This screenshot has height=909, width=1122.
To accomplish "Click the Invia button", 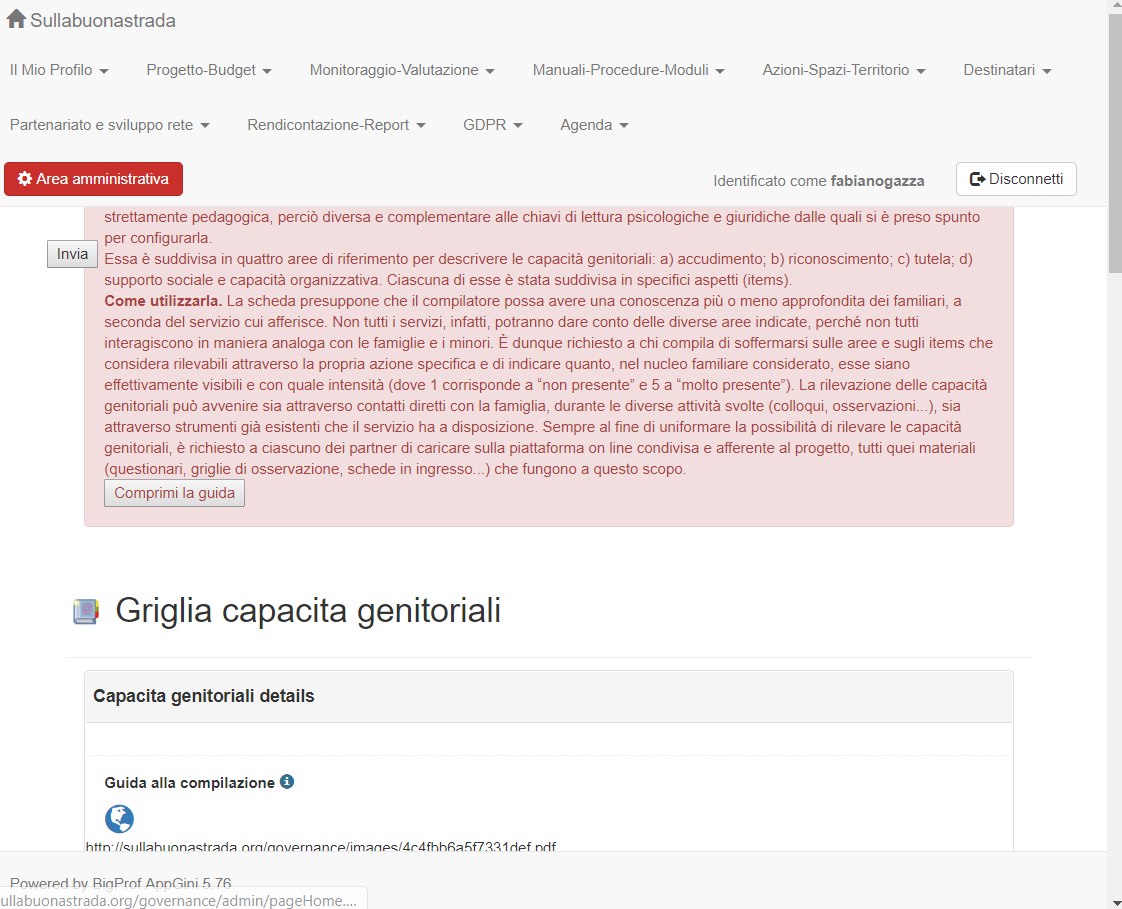I will tap(72, 254).
